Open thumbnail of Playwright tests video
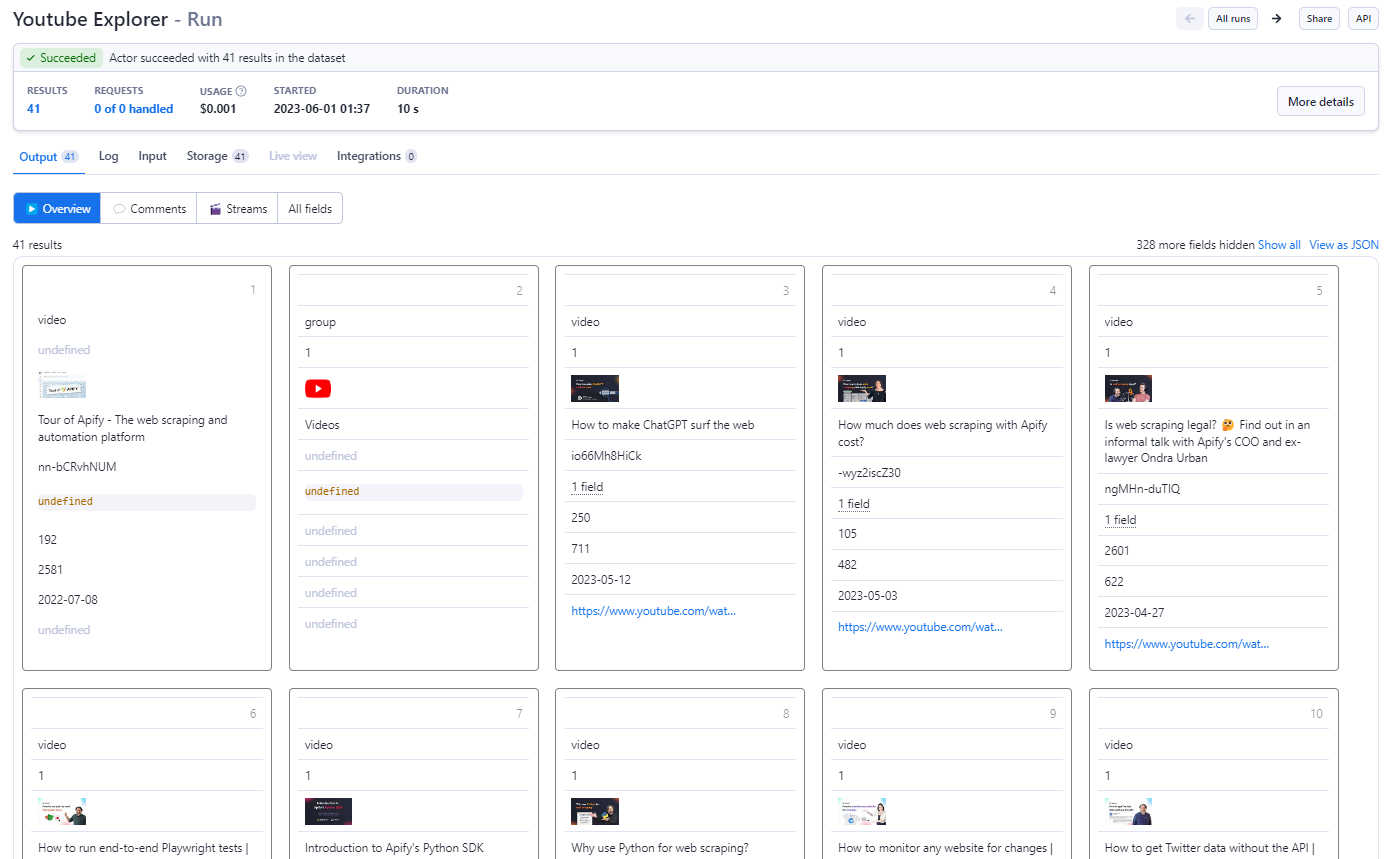1393x859 pixels. [62, 811]
